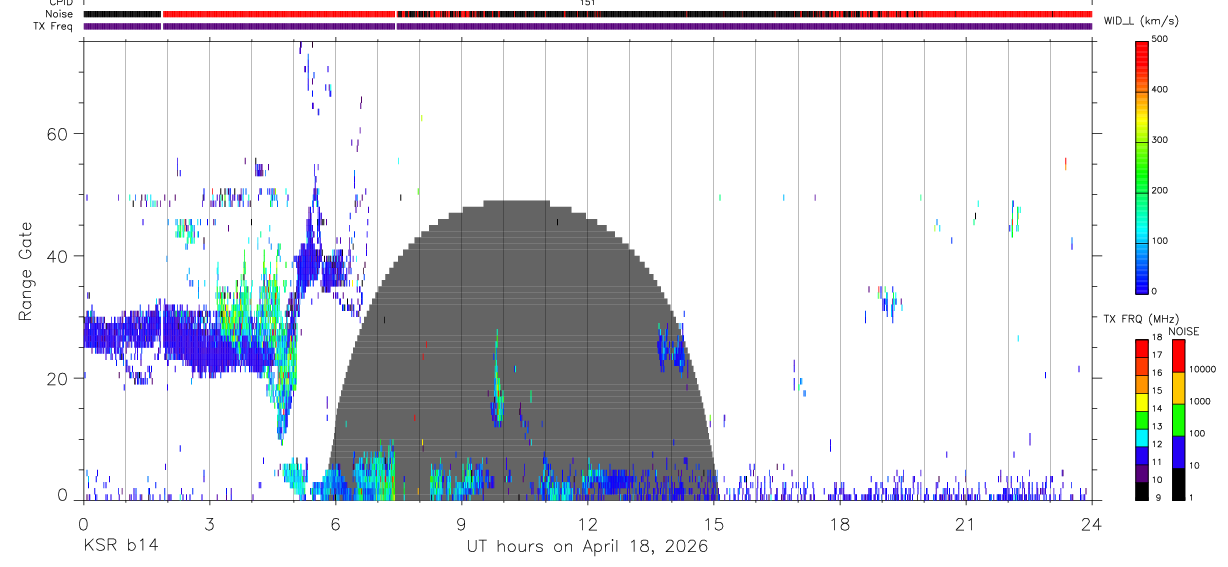
Task: Click the 'NOISE' legend title
Action: [x=1184, y=332]
